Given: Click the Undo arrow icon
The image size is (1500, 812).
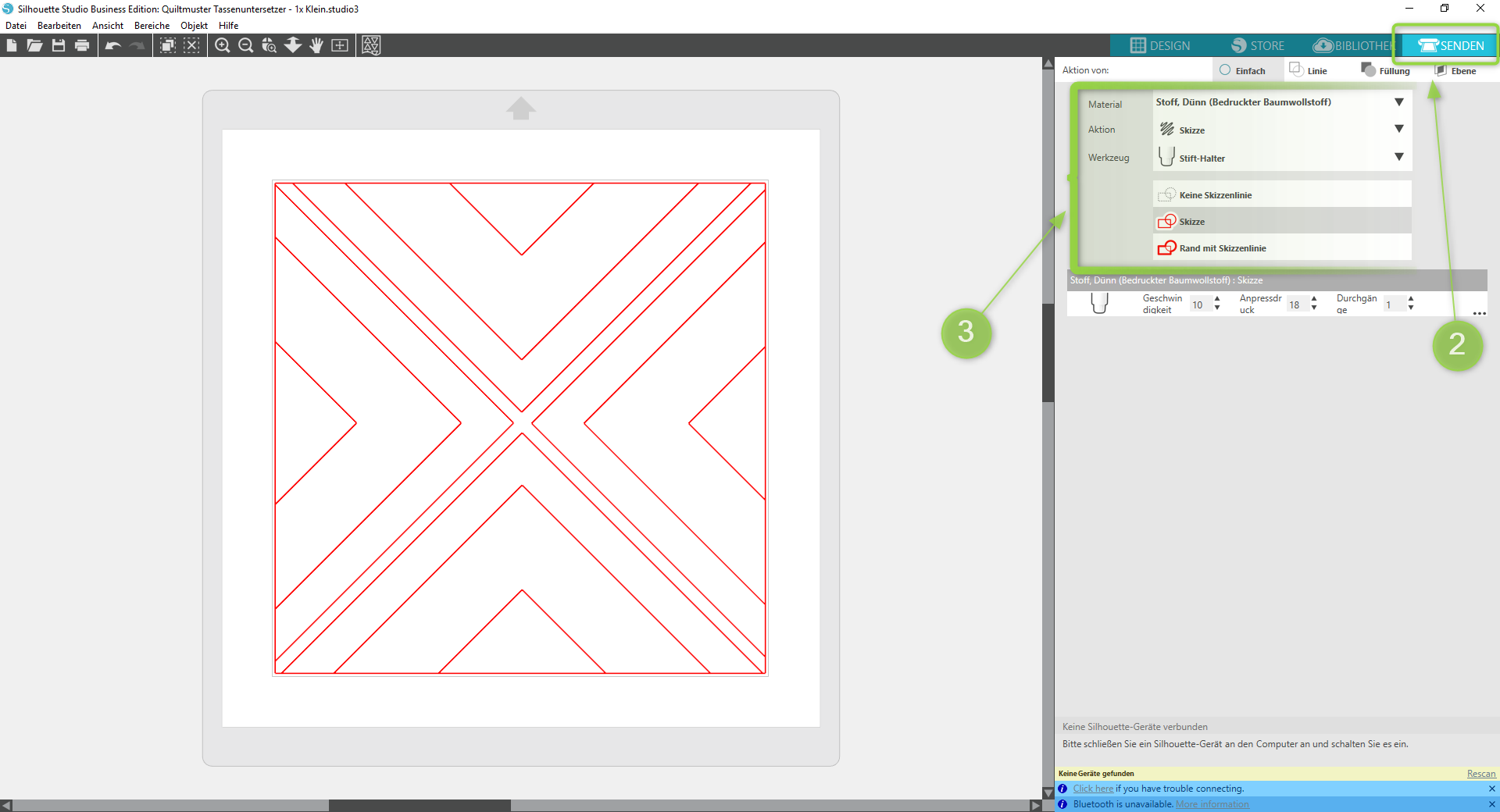Looking at the screenshot, I should tap(113, 45).
